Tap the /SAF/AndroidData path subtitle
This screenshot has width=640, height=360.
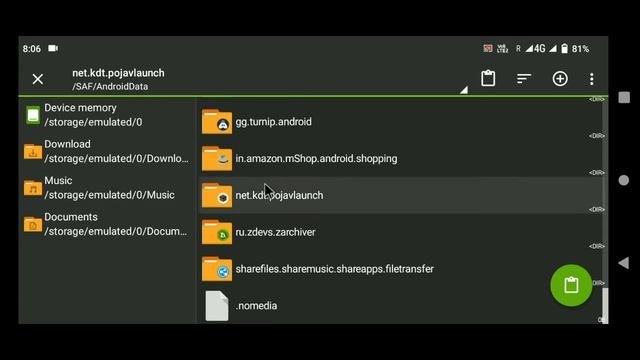[x=110, y=87]
